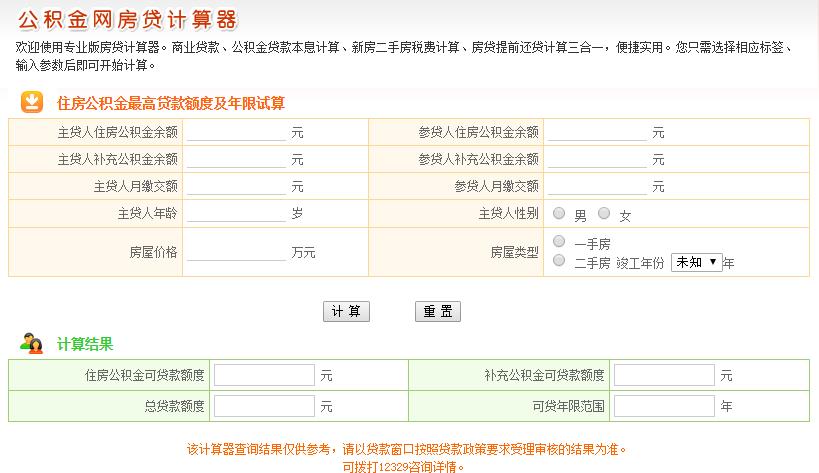Click the orange download arrow icon
The width and height of the screenshot is (819, 473).
pyautogui.click(x=32, y=102)
